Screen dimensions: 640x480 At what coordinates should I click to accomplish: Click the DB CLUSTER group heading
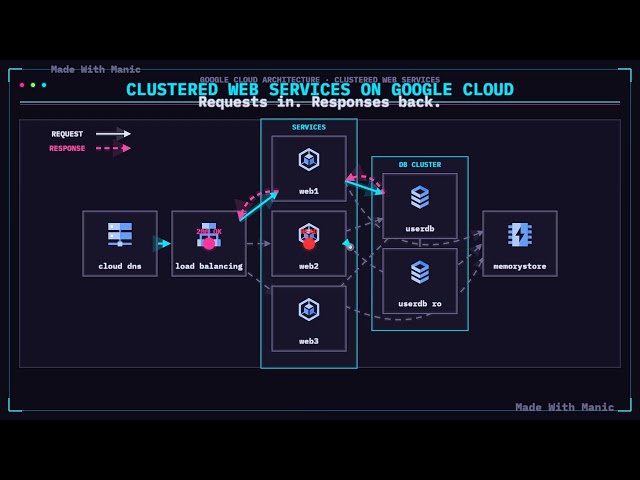(420, 164)
